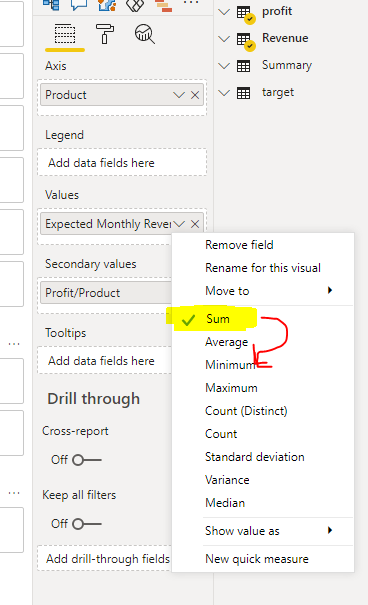368x605 pixels.
Task: Toggle Cross-report drill through switch
Action: pyautogui.click(x=87, y=460)
